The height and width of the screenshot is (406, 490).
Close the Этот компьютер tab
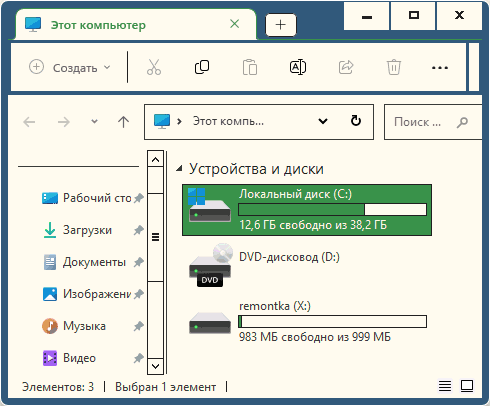[x=235, y=24]
